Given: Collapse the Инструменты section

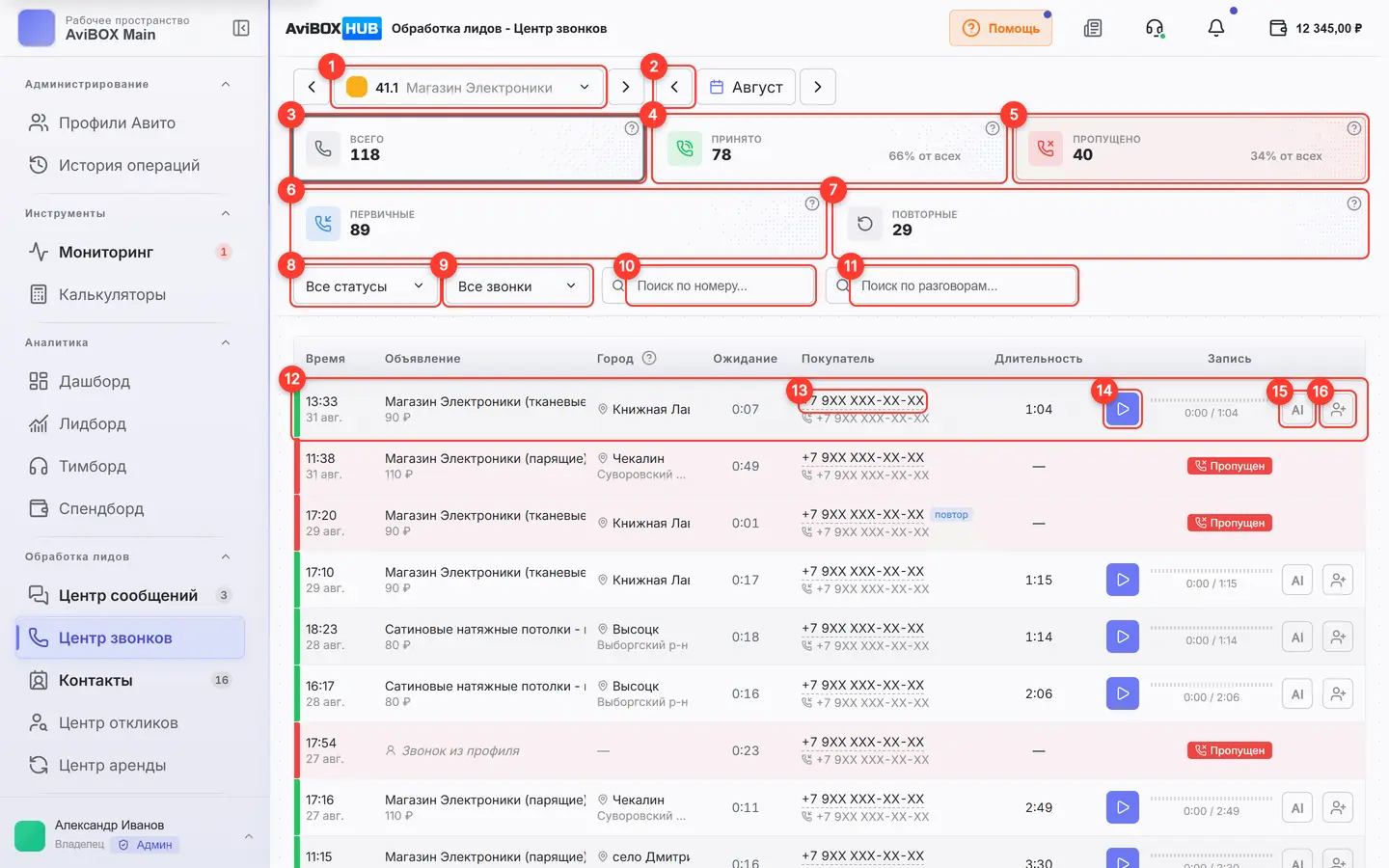Looking at the screenshot, I should point(226,213).
